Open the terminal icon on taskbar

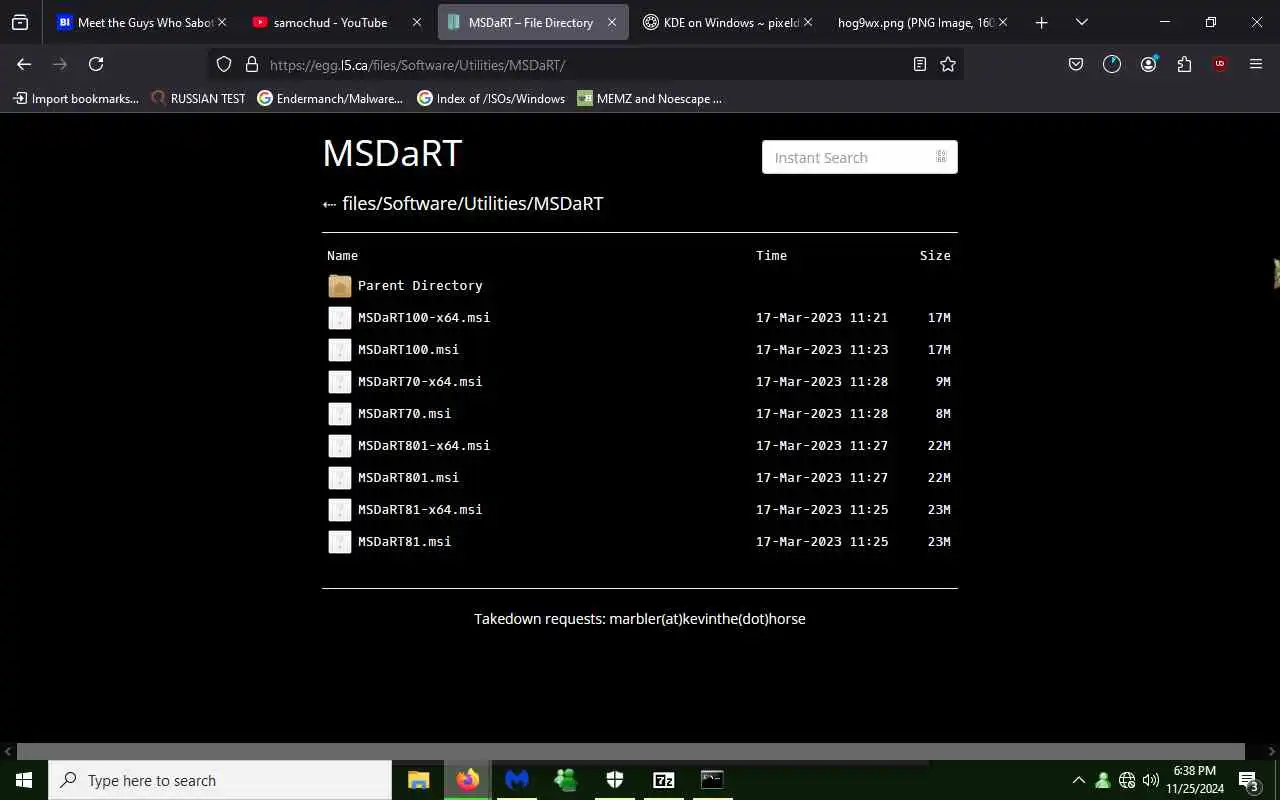click(712, 780)
